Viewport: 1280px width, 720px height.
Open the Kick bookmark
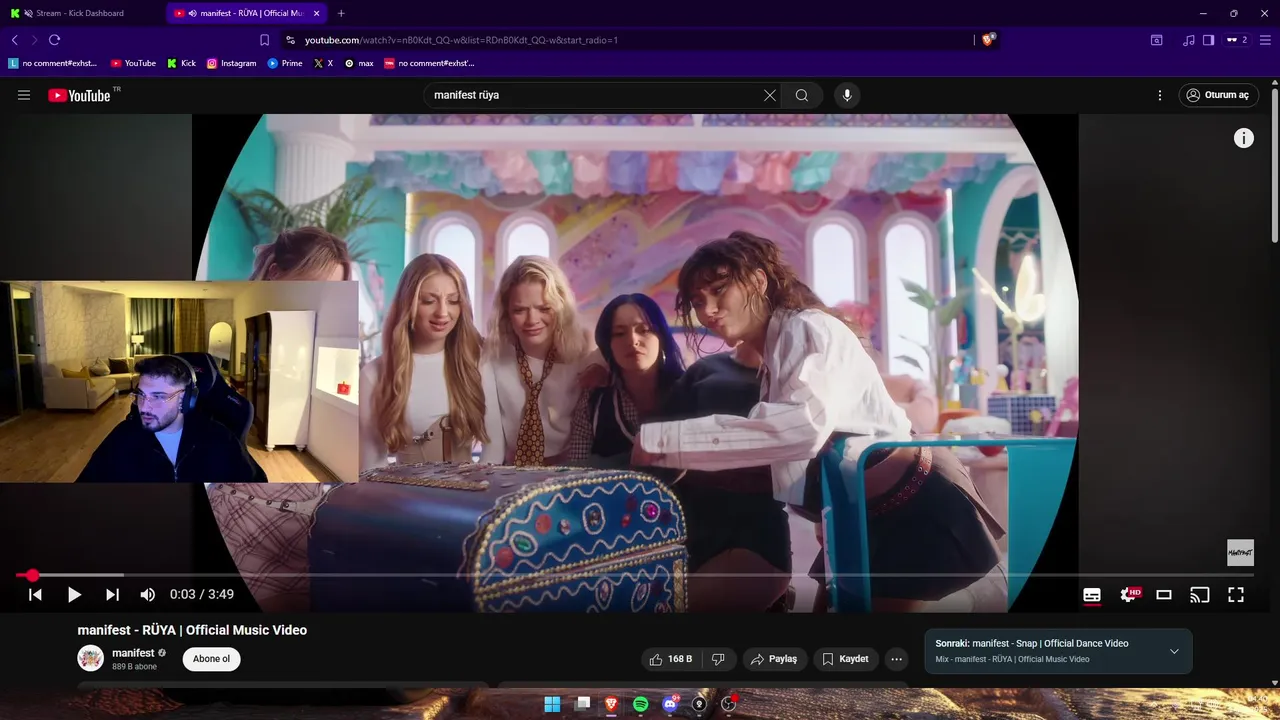pyautogui.click(x=181, y=63)
